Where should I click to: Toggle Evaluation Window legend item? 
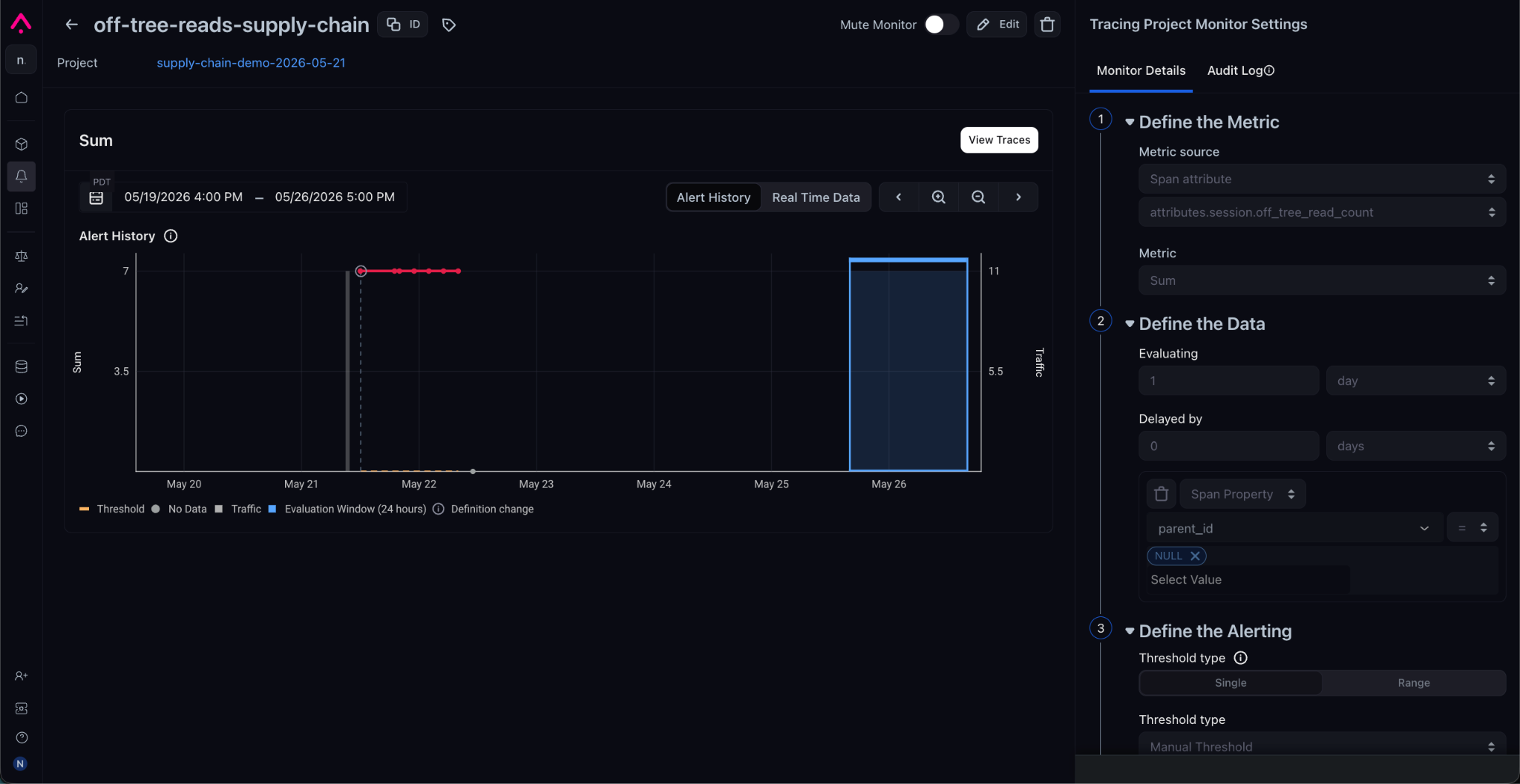(347, 509)
